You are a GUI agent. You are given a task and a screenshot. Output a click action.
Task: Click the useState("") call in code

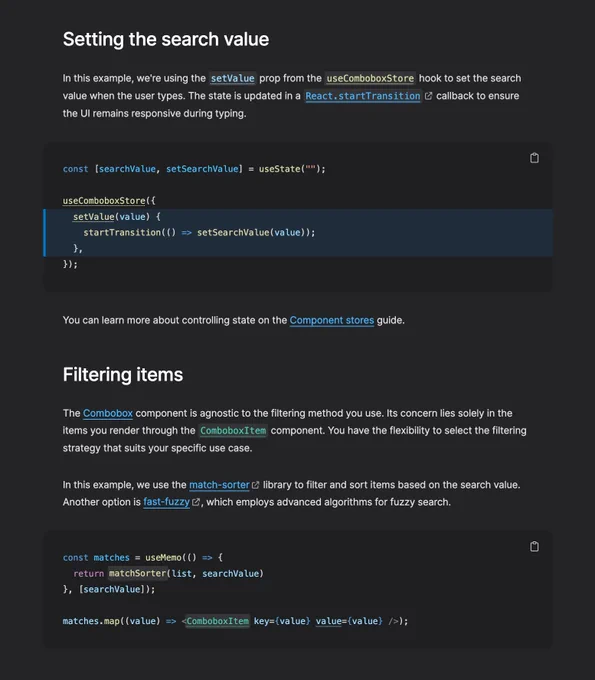click(x=292, y=169)
